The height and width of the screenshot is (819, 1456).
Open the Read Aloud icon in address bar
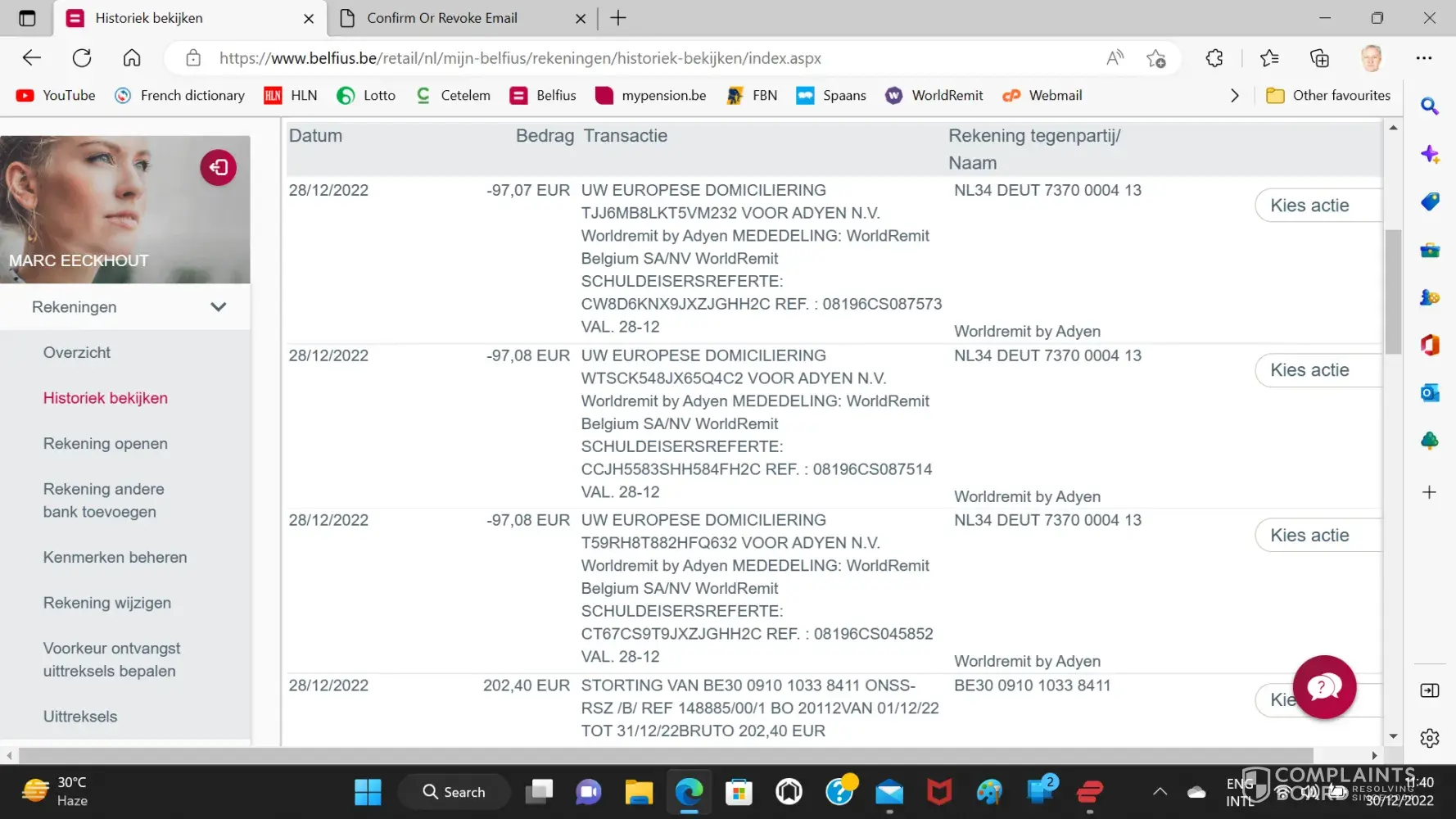click(1115, 58)
